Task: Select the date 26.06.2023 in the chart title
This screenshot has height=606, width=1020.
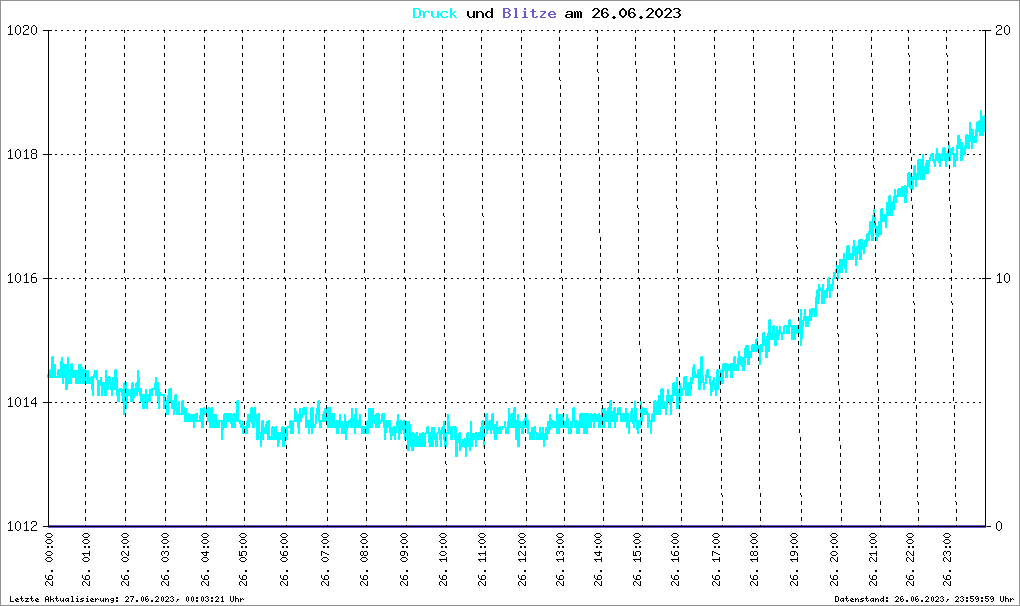Action: 638,13
